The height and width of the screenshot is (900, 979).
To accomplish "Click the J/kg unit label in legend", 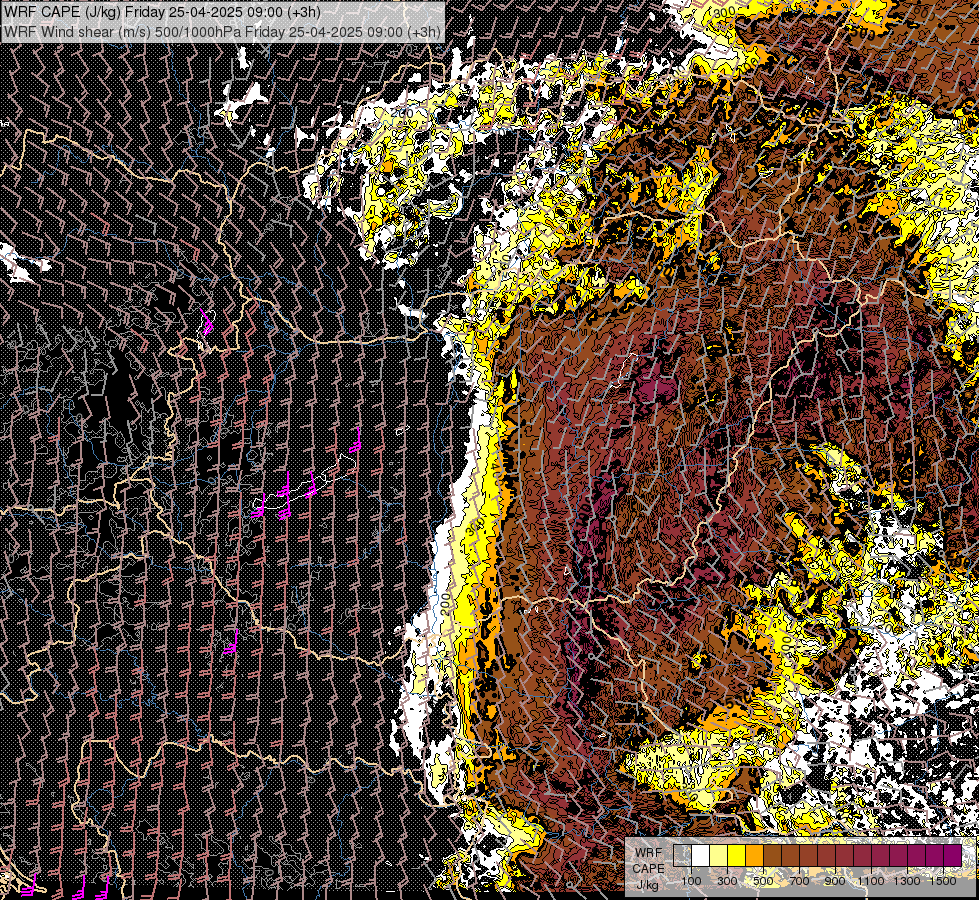I will coord(647,886).
